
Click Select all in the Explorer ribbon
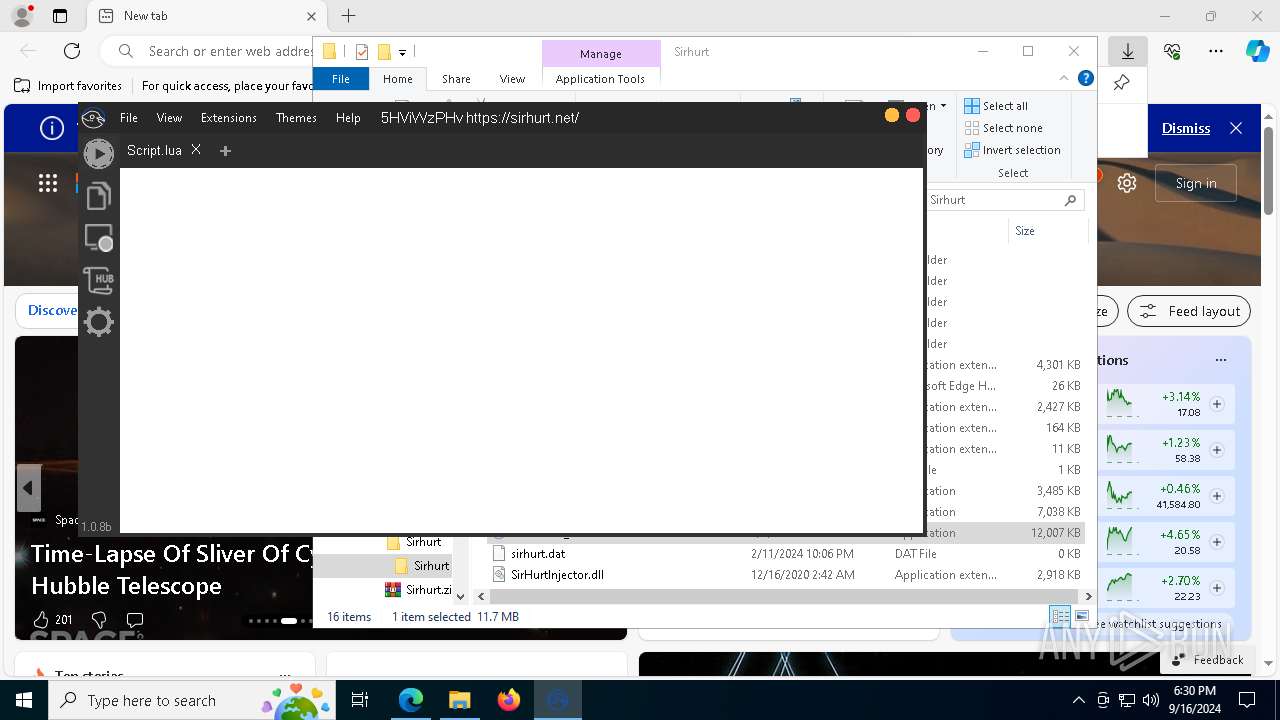click(x=996, y=106)
